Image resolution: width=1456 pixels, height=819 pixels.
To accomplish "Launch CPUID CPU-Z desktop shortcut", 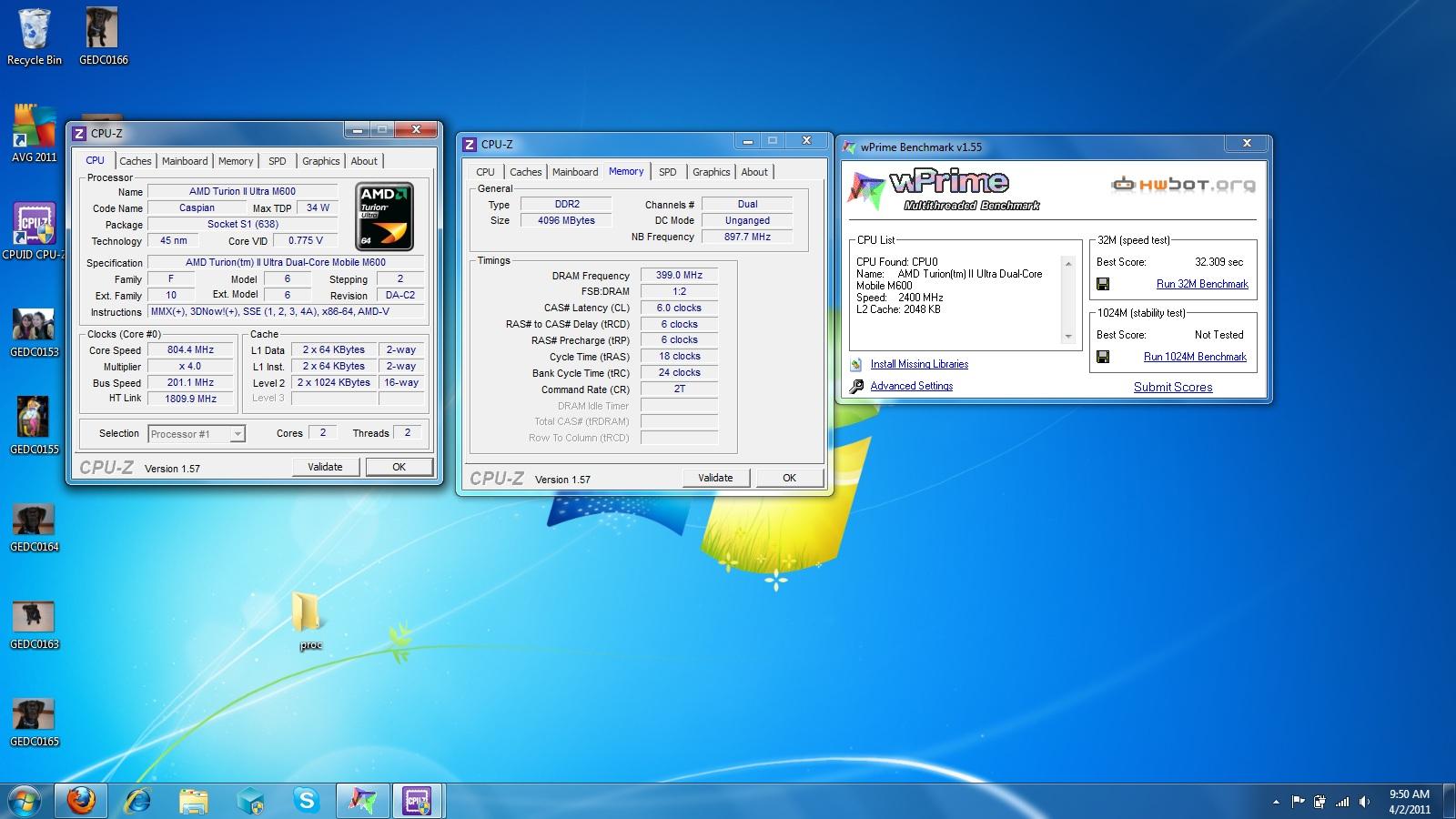I will click(x=34, y=231).
